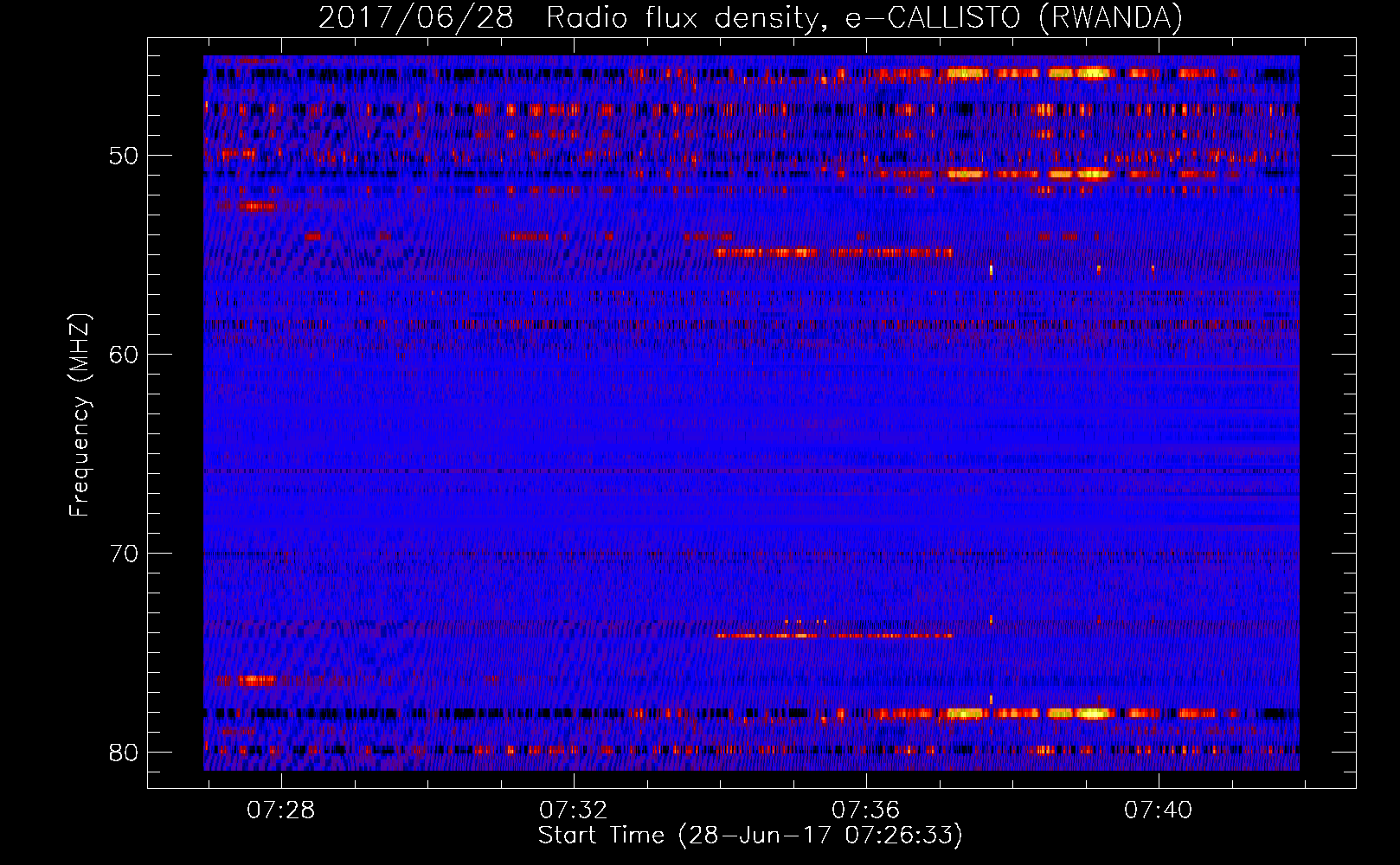This screenshot has width=1400, height=865.
Task: Click the 70 frequency tick label
Action: [x=124, y=554]
